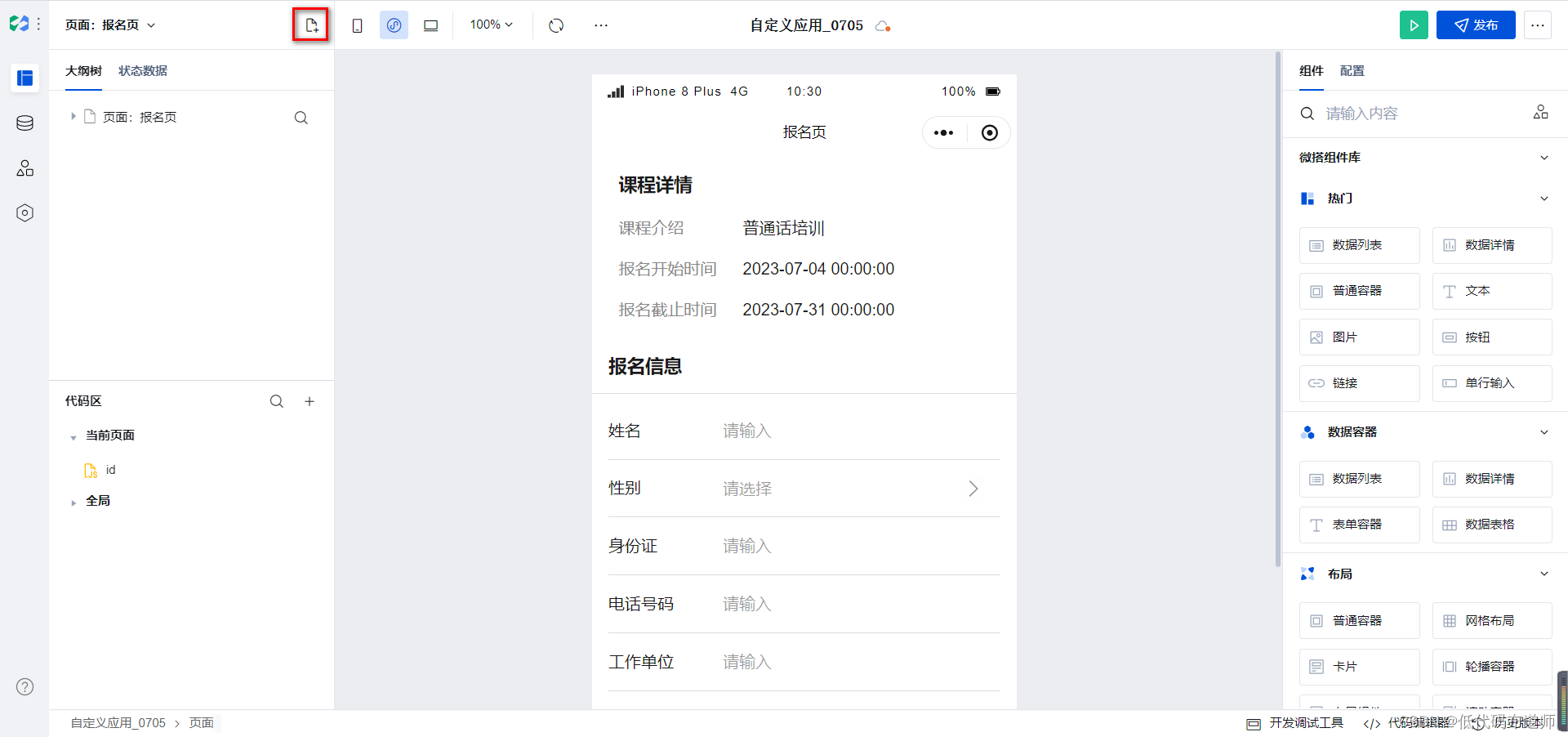Click the mini program capsule close circle
The image size is (1568, 737).
[989, 133]
